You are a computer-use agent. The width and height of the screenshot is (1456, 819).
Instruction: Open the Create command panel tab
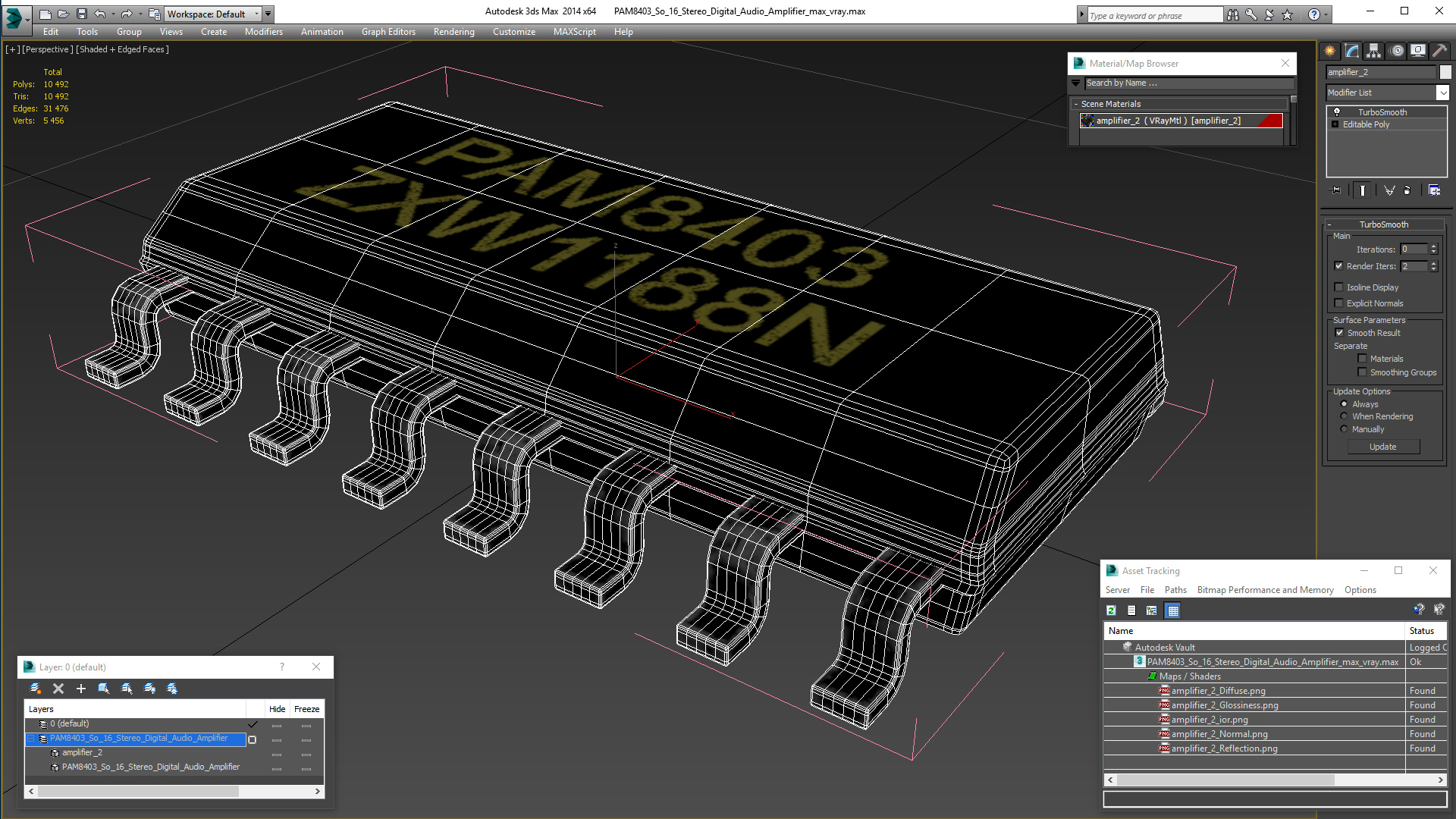(x=1330, y=51)
